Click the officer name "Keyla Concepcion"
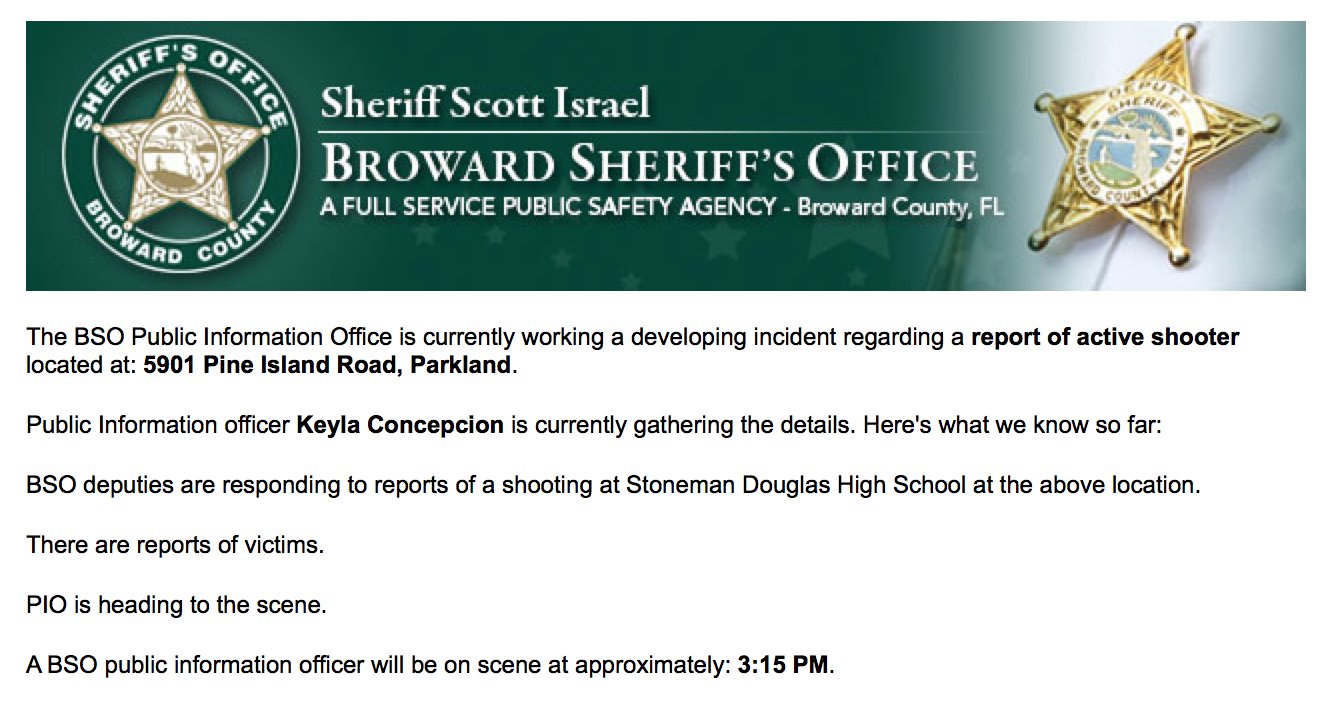The image size is (1324, 706). coord(400,424)
